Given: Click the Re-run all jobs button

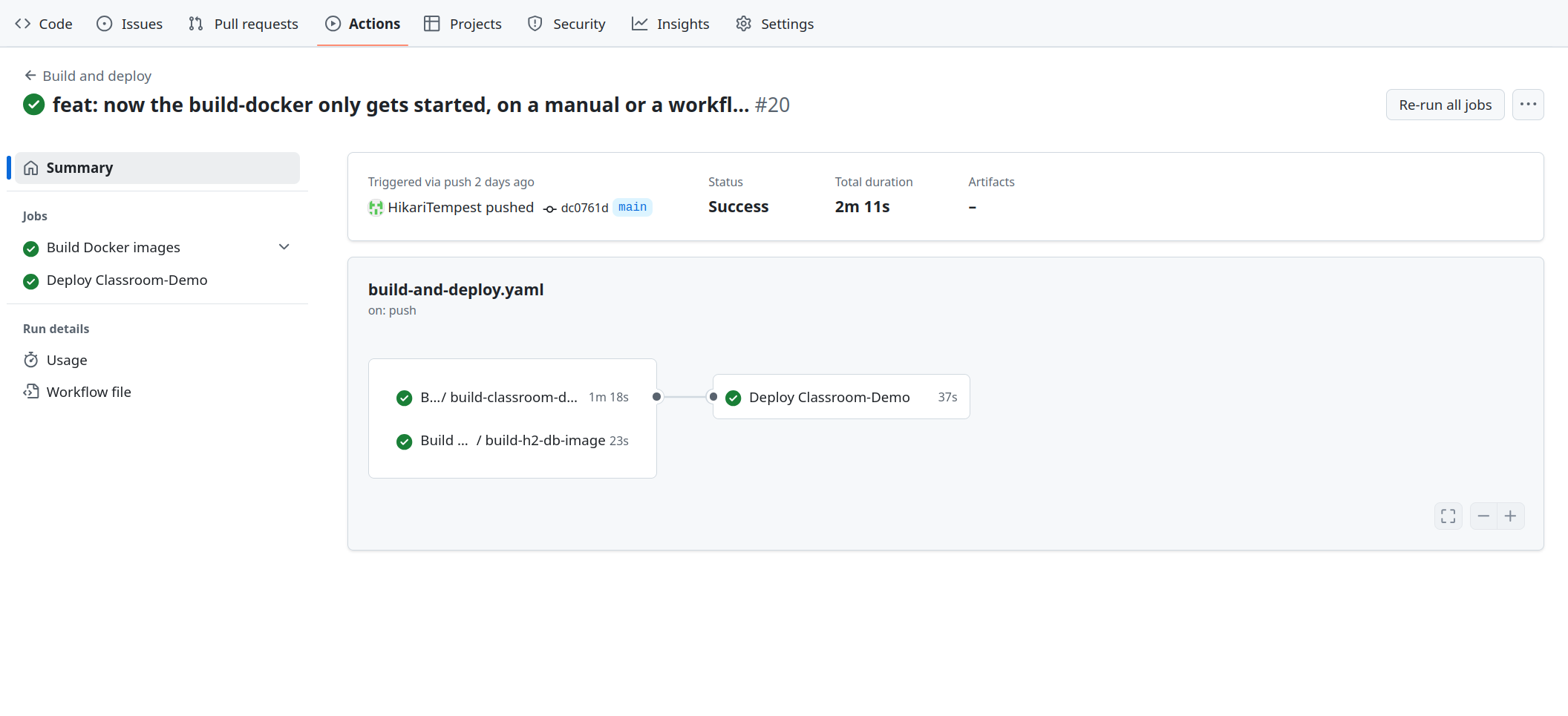Looking at the screenshot, I should point(1445,105).
